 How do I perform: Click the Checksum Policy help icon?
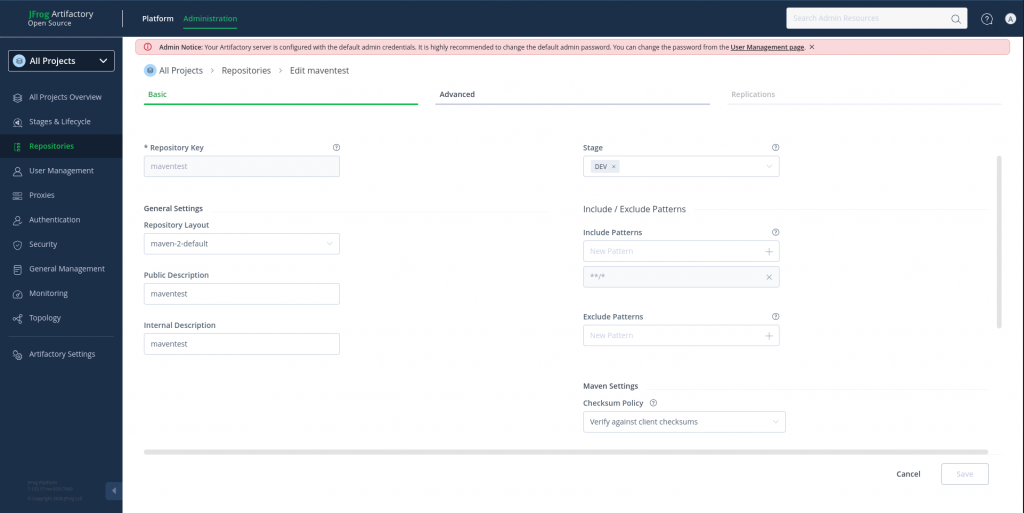653,403
